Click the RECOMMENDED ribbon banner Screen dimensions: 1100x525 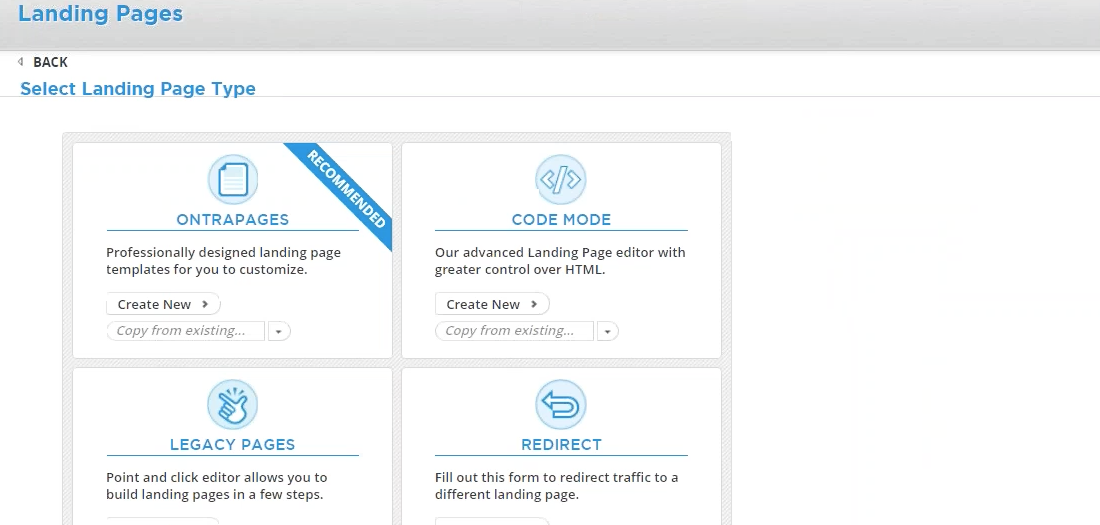tap(345, 189)
